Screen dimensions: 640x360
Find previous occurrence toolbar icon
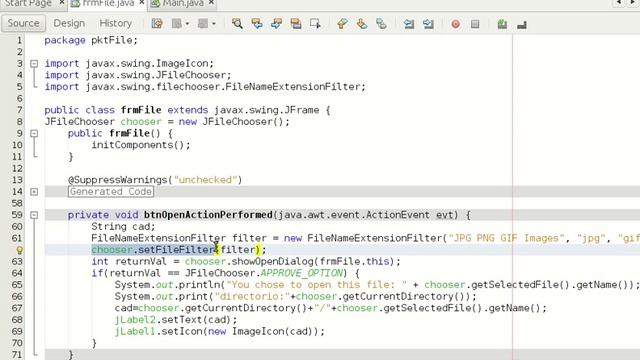(257, 24)
